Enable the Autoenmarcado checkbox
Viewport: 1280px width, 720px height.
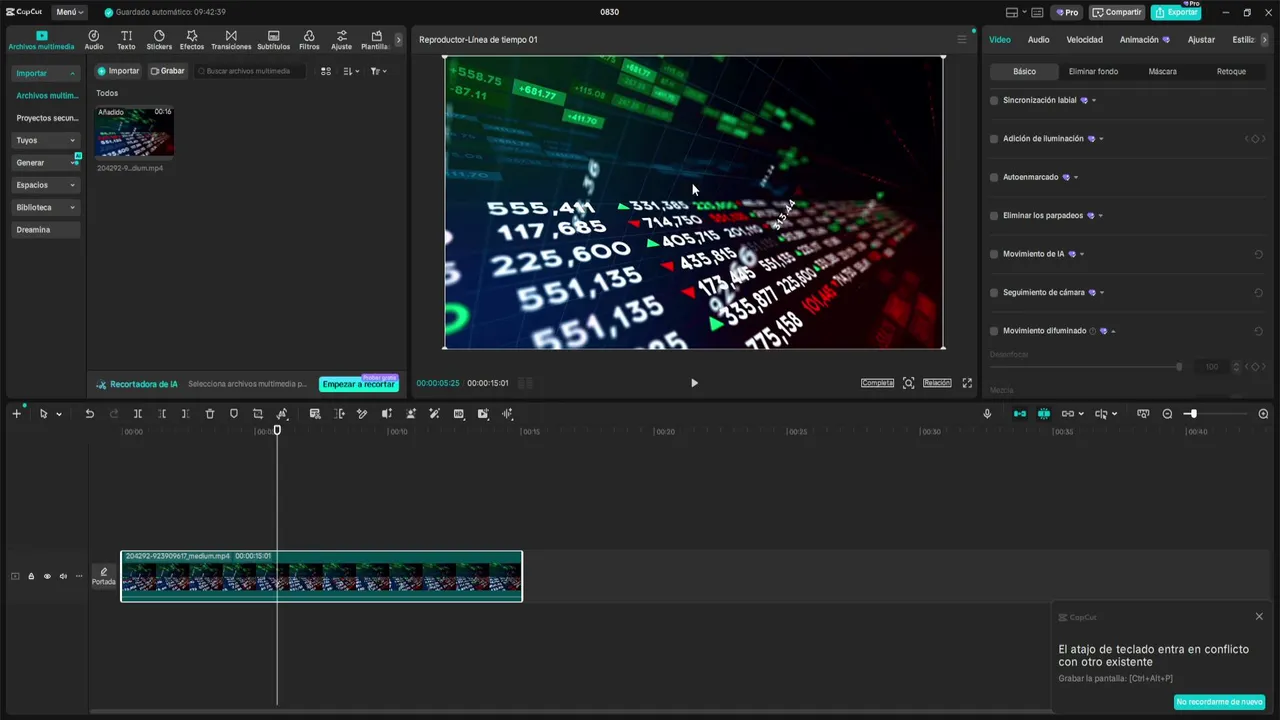pyautogui.click(x=994, y=177)
